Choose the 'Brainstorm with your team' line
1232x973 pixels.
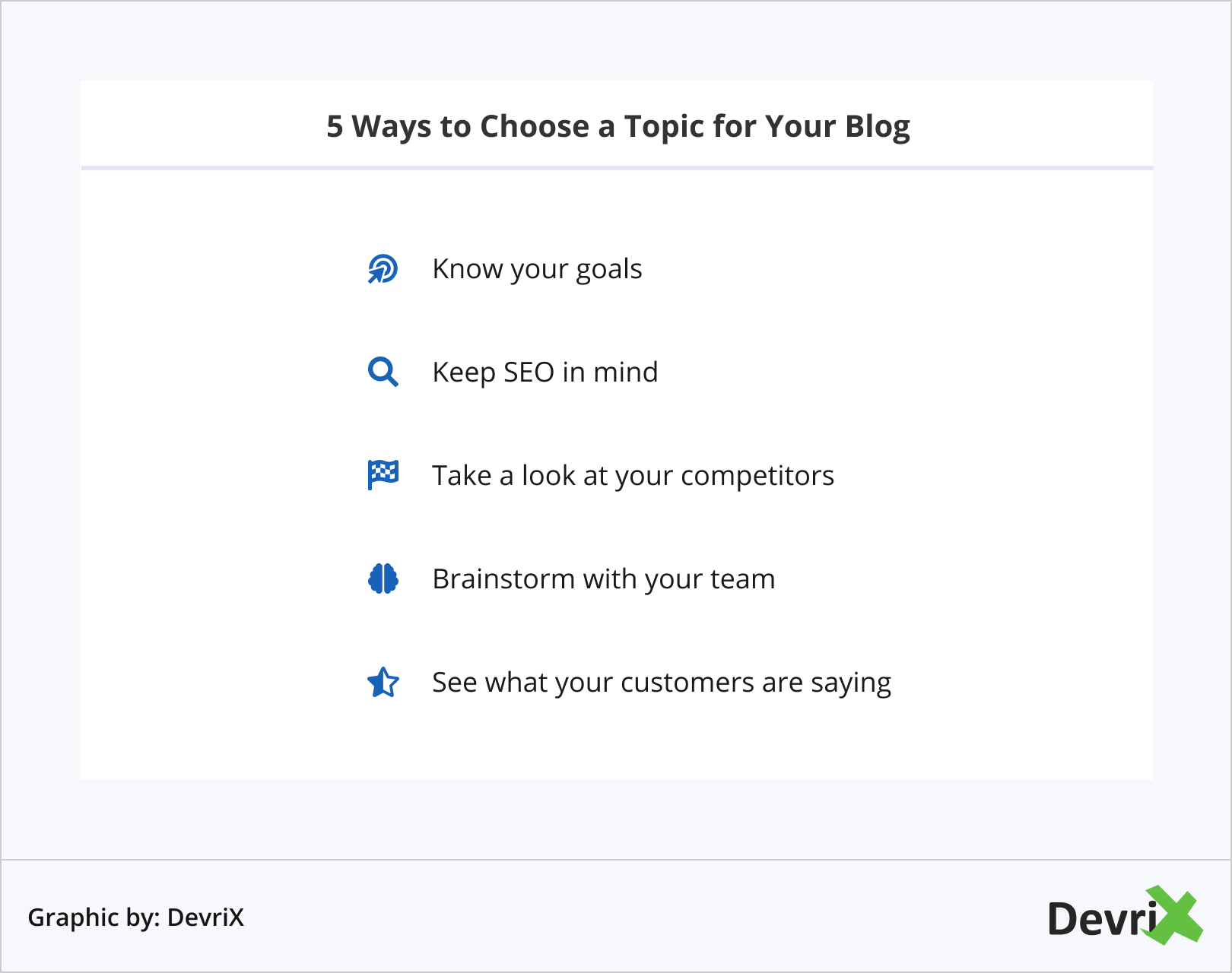(x=603, y=579)
